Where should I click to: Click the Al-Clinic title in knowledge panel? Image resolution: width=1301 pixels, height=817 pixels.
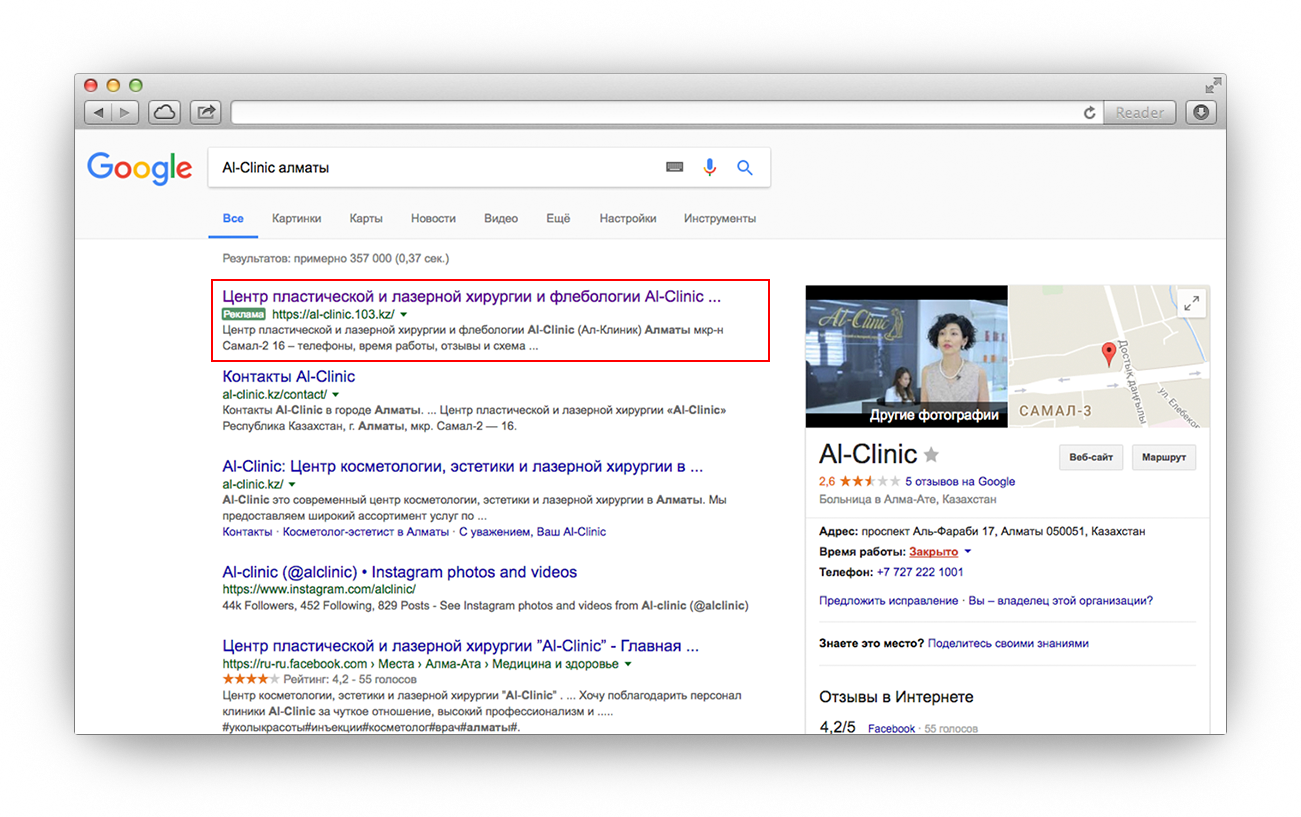868,454
